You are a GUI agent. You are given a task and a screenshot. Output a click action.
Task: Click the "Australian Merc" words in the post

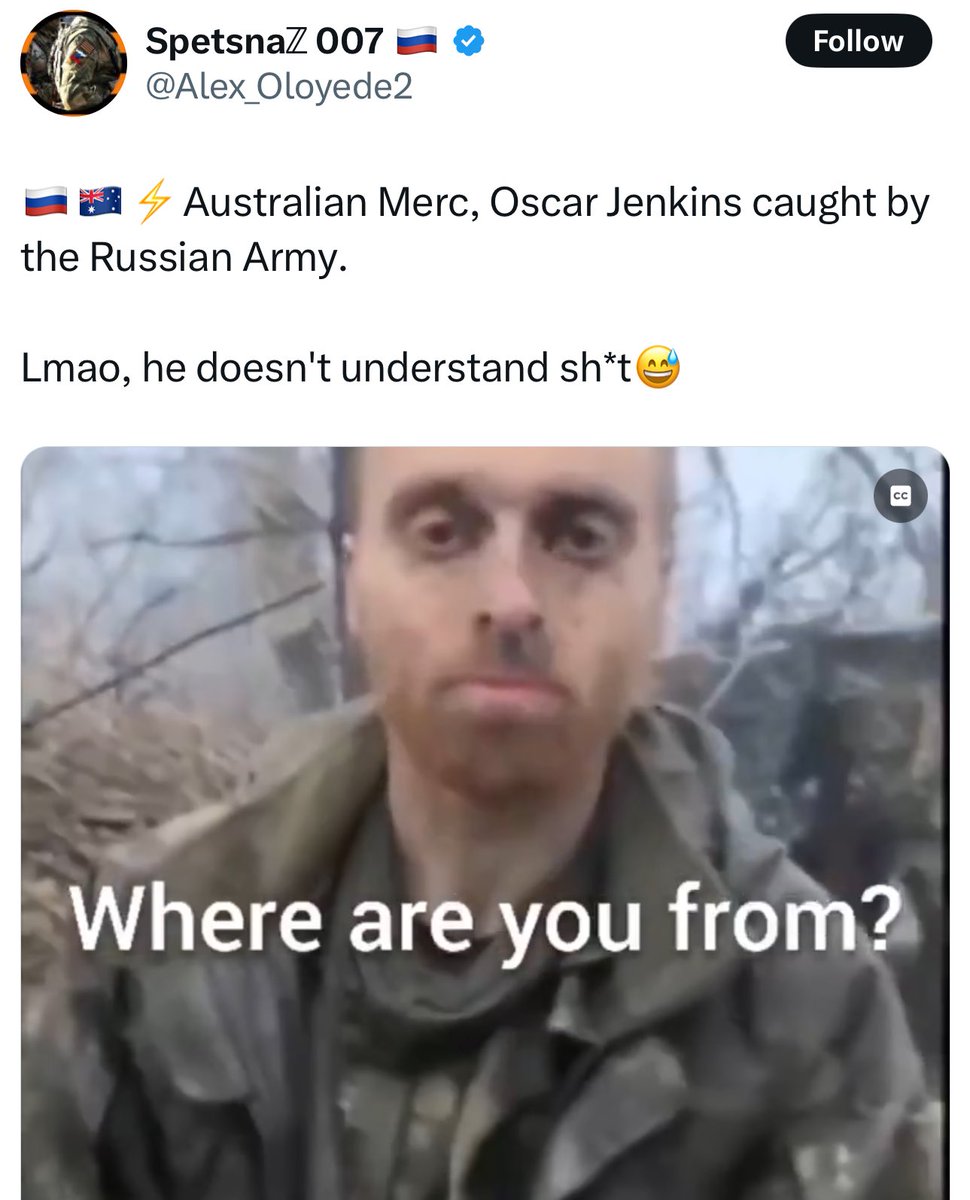(300, 203)
